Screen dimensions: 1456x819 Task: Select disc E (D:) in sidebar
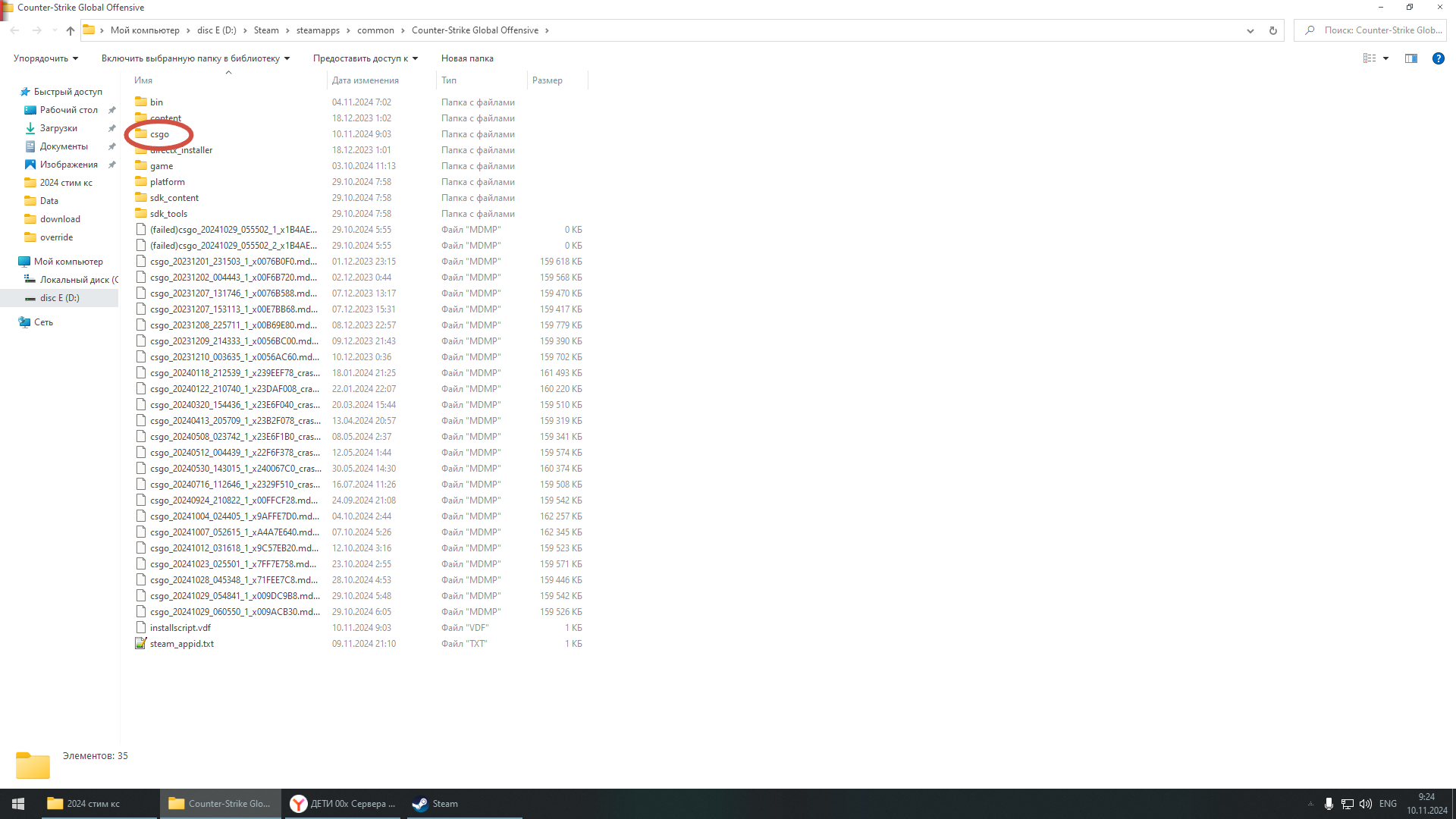pos(59,298)
